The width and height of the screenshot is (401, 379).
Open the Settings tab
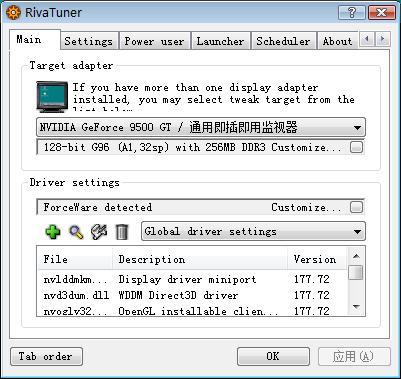coord(89,41)
